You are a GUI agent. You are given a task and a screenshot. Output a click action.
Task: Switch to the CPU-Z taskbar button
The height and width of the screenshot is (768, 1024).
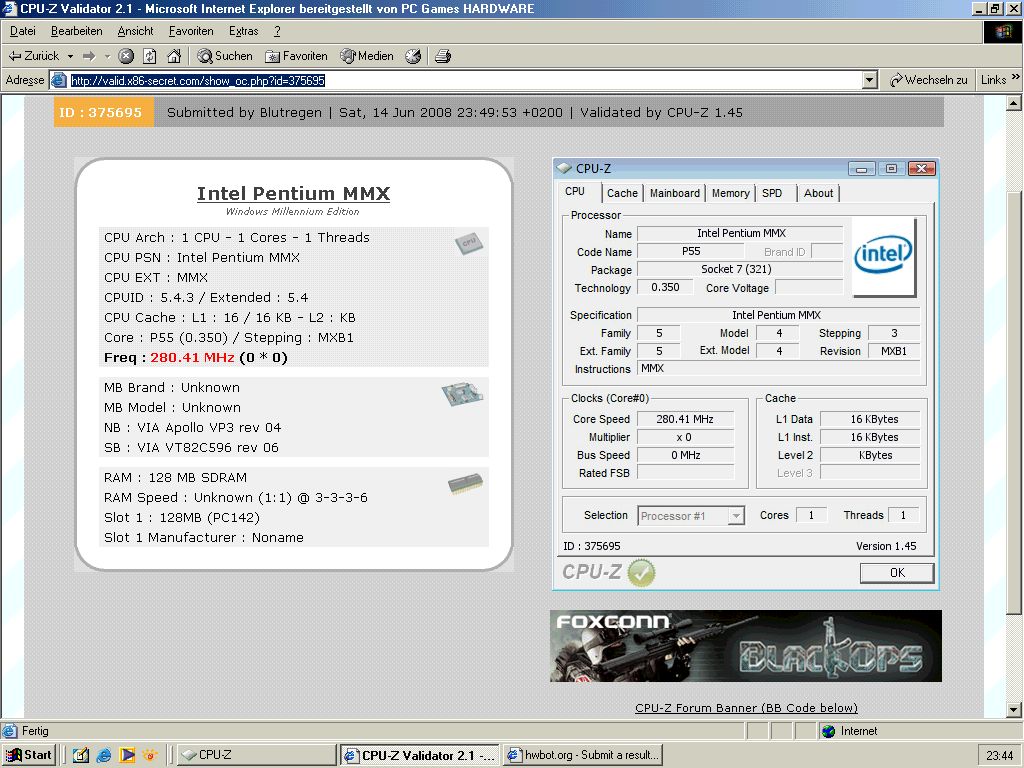point(257,755)
